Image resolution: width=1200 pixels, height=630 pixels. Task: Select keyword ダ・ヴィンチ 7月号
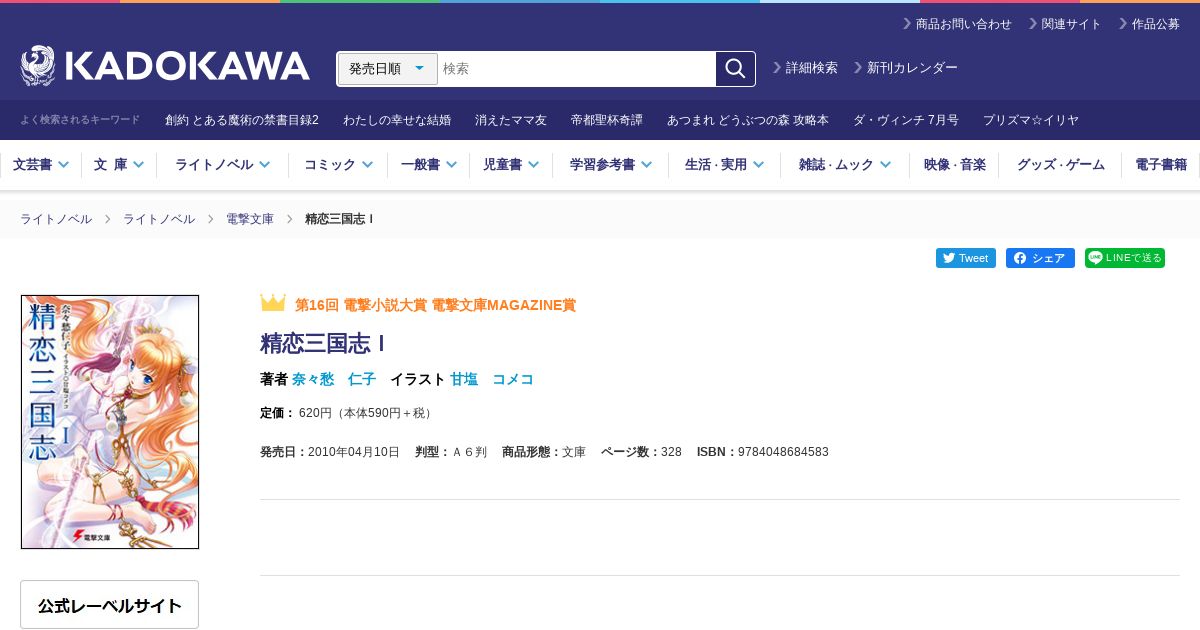click(906, 120)
